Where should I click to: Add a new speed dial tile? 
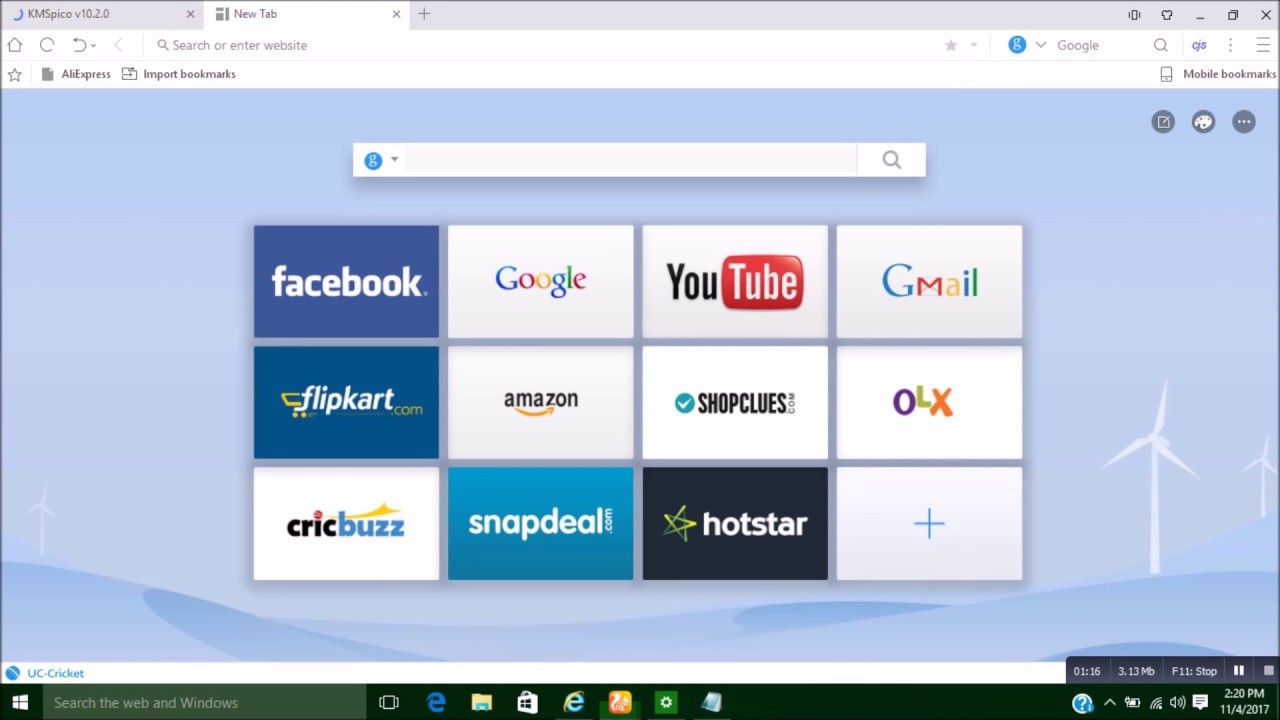click(929, 523)
